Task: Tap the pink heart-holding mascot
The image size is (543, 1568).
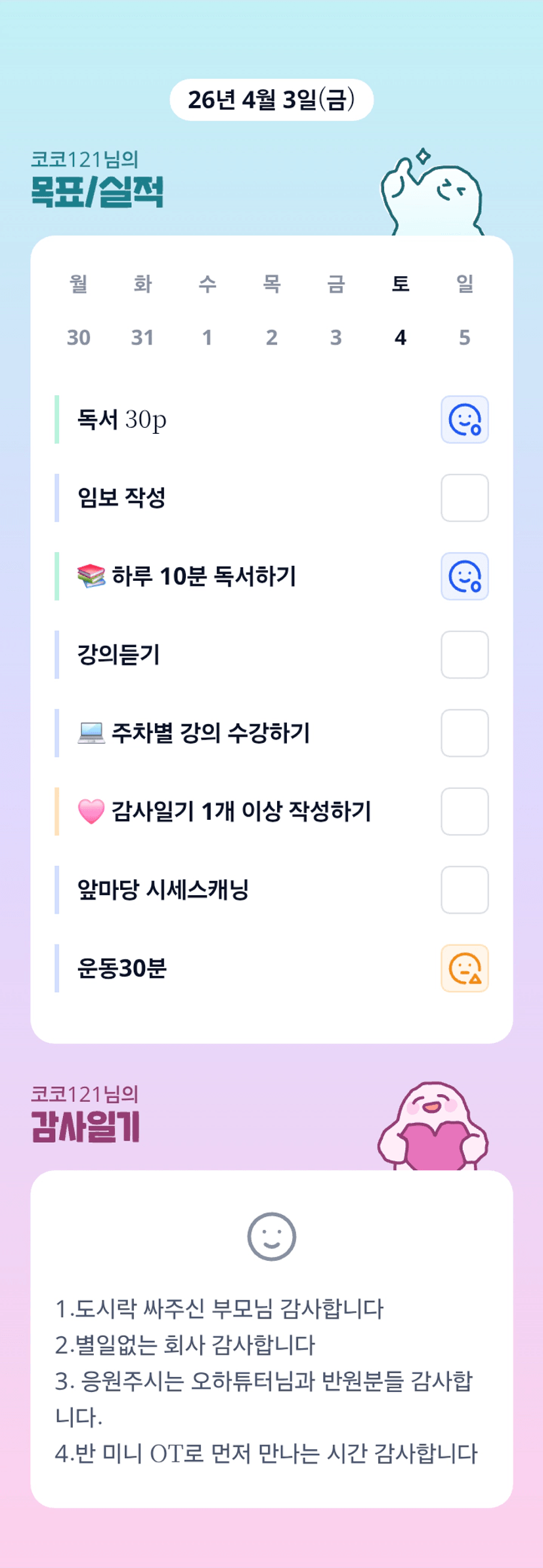Action: click(x=433, y=1126)
